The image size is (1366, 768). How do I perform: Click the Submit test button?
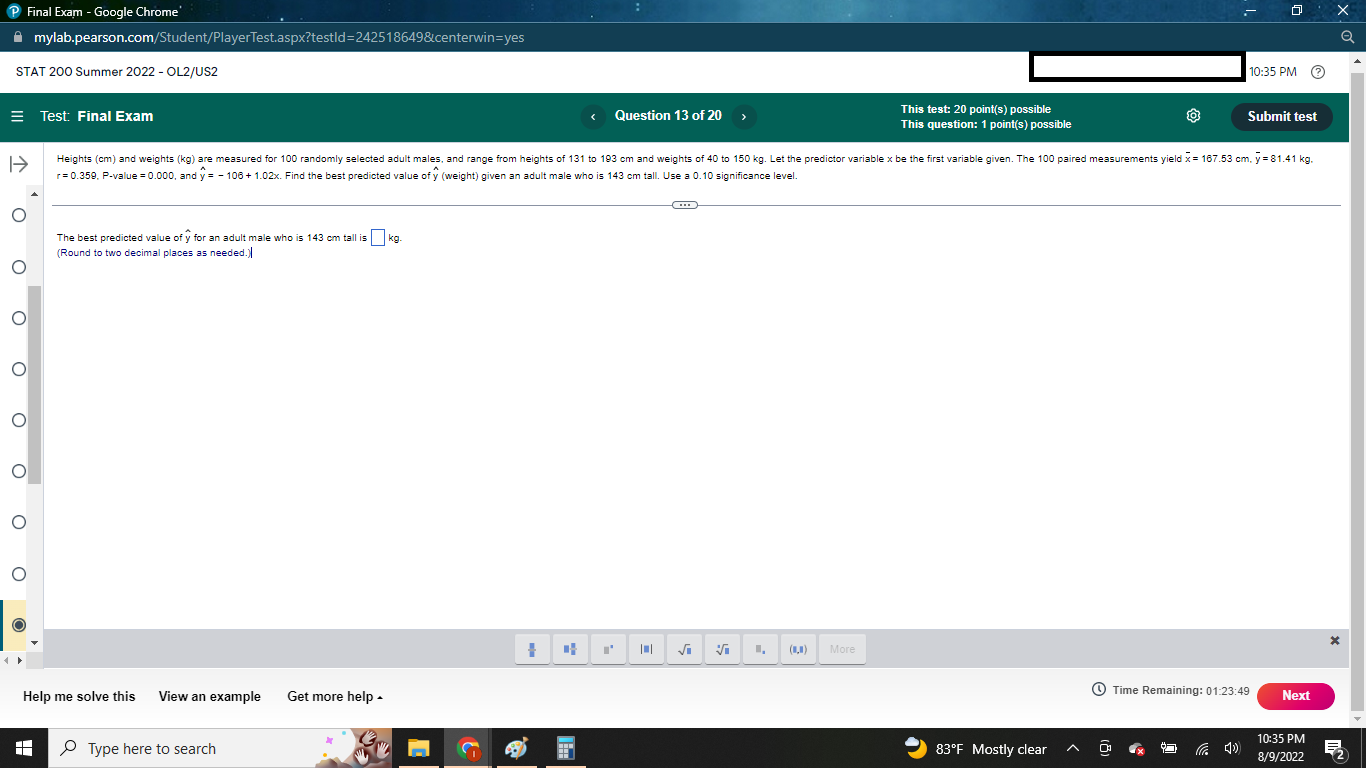(1282, 116)
